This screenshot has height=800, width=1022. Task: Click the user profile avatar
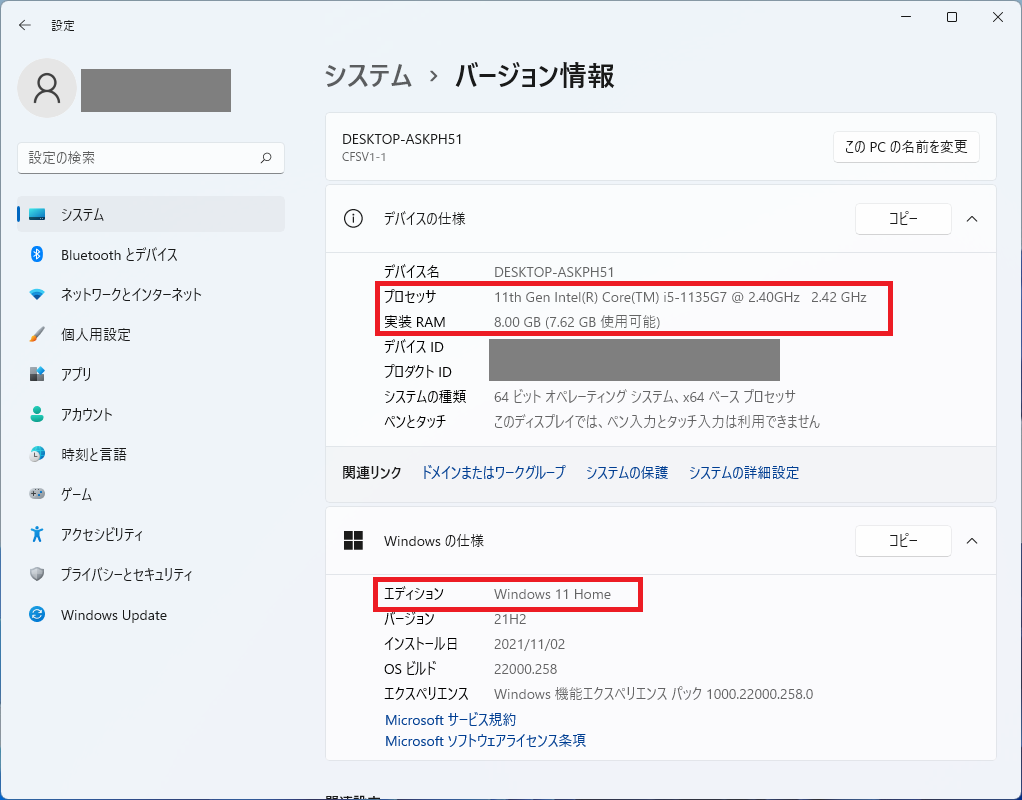(47, 88)
